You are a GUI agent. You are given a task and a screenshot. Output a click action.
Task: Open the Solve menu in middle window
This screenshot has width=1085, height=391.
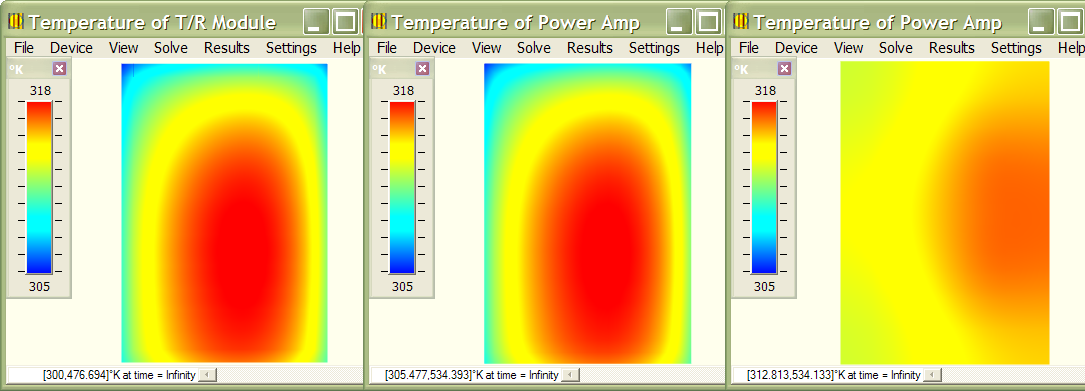click(x=534, y=48)
